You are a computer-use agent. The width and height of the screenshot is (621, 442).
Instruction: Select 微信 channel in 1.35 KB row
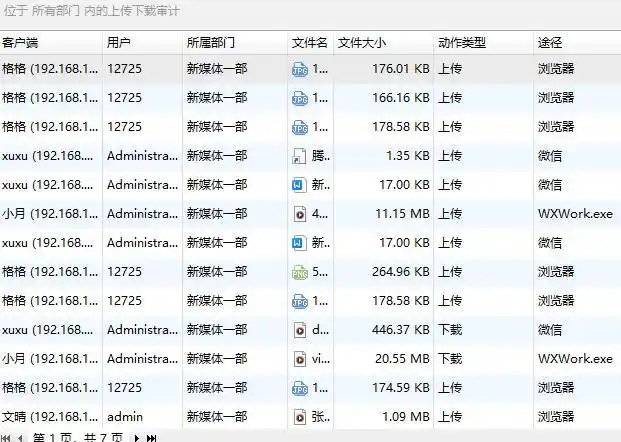pyautogui.click(x=550, y=156)
